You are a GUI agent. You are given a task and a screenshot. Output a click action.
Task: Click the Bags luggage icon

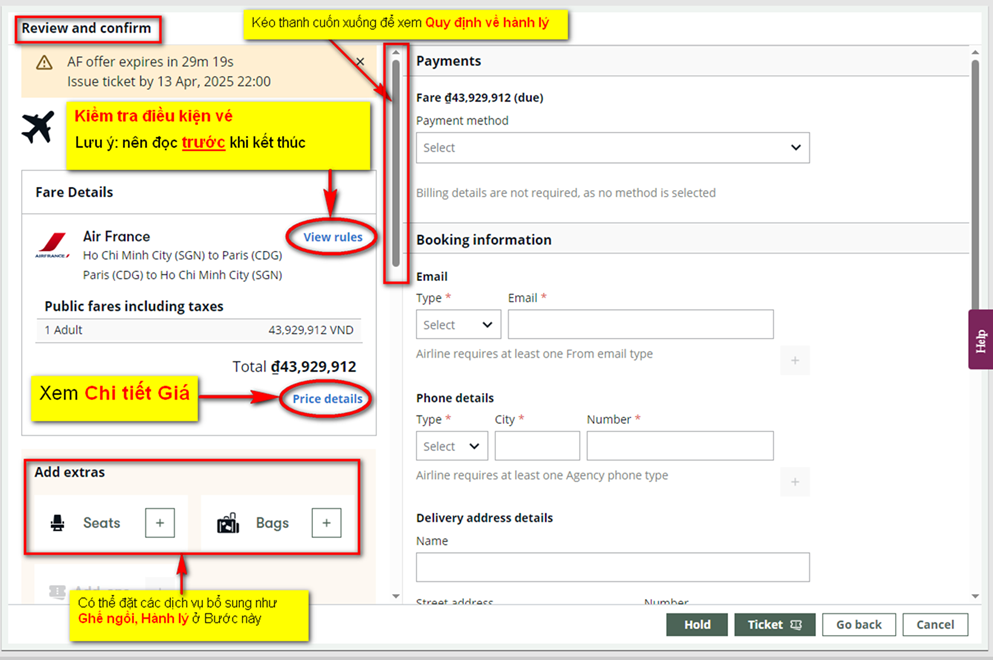click(228, 523)
